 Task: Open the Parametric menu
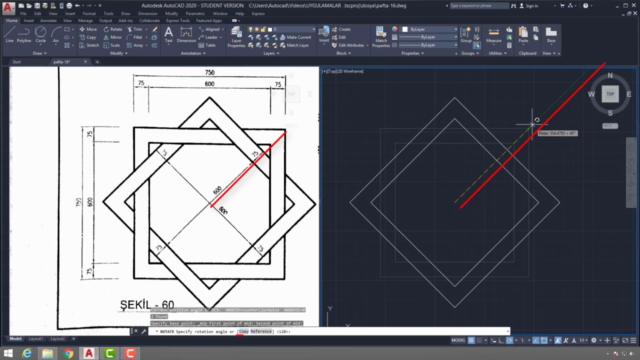pyautogui.click(x=195, y=13)
